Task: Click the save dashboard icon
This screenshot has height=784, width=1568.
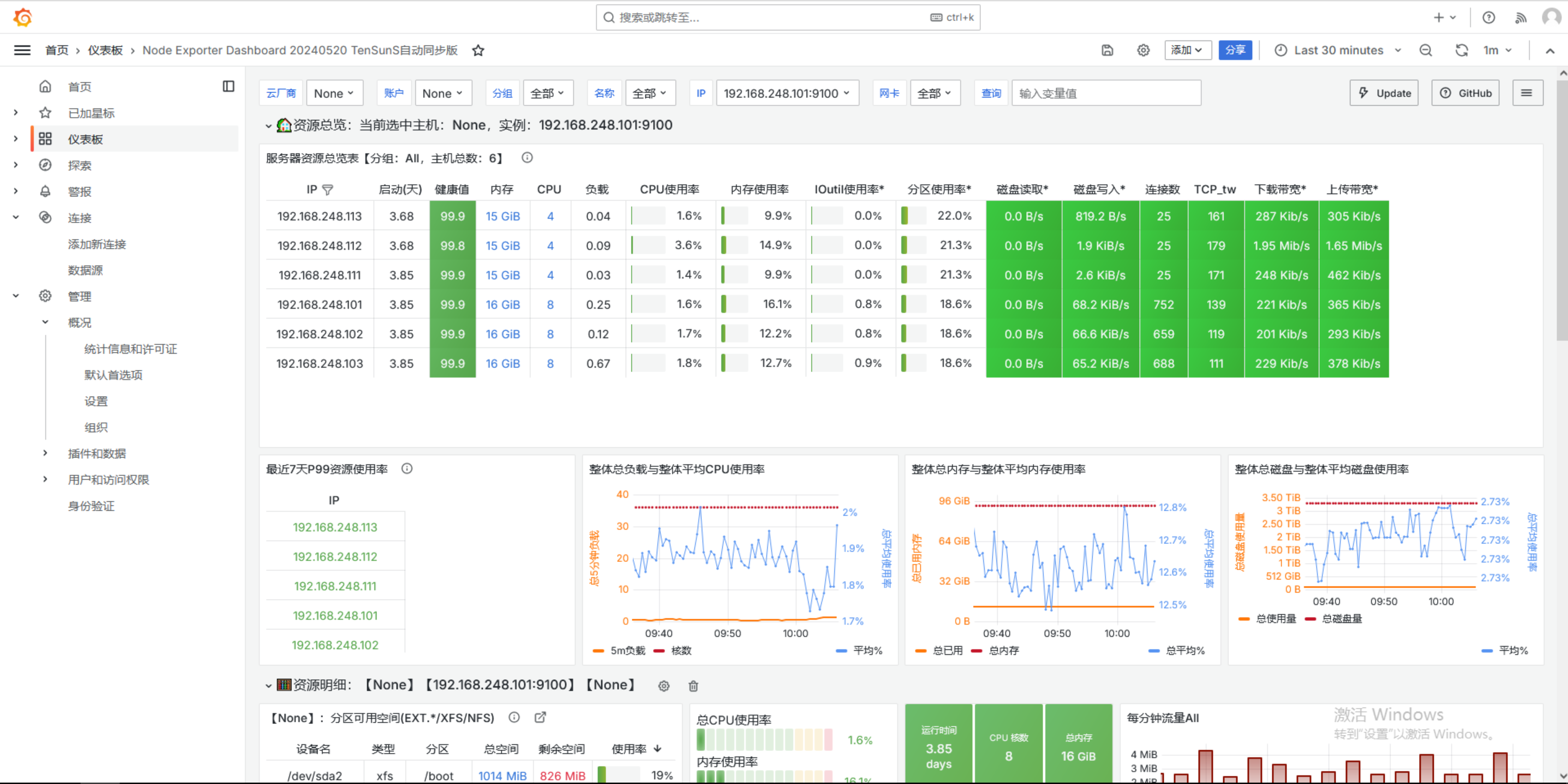Action: coord(1107,51)
